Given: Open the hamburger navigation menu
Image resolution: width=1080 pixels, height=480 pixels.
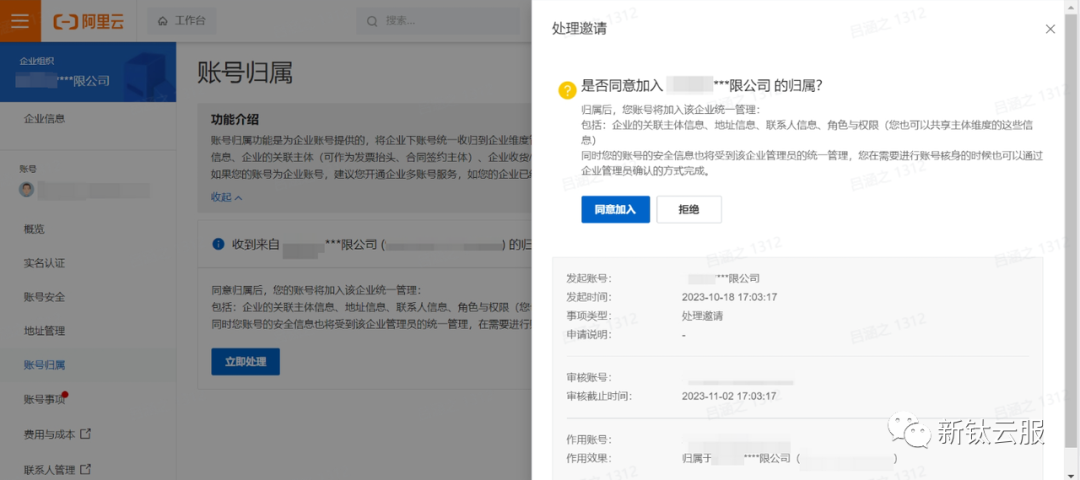Looking at the screenshot, I should pyautogui.click(x=20, y=21).
